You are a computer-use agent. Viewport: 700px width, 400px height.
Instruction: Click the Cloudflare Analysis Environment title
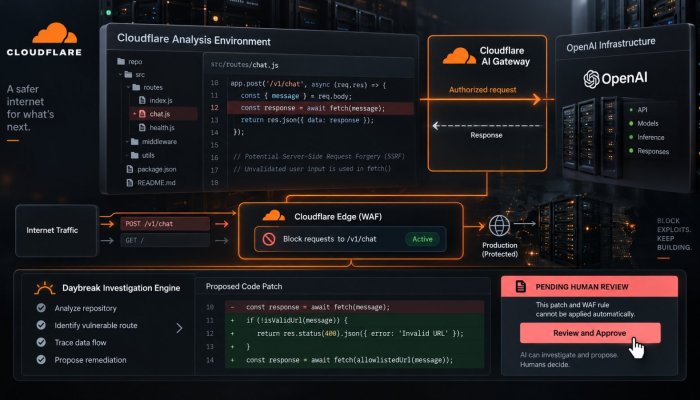tap(194, 40)
